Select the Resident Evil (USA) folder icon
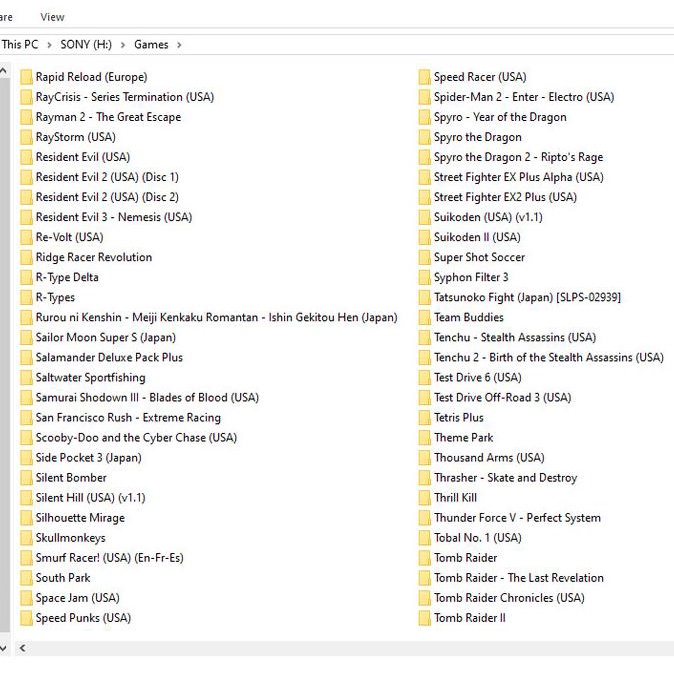The height and width of the screenshot is (674, 674). click(26, 157)
